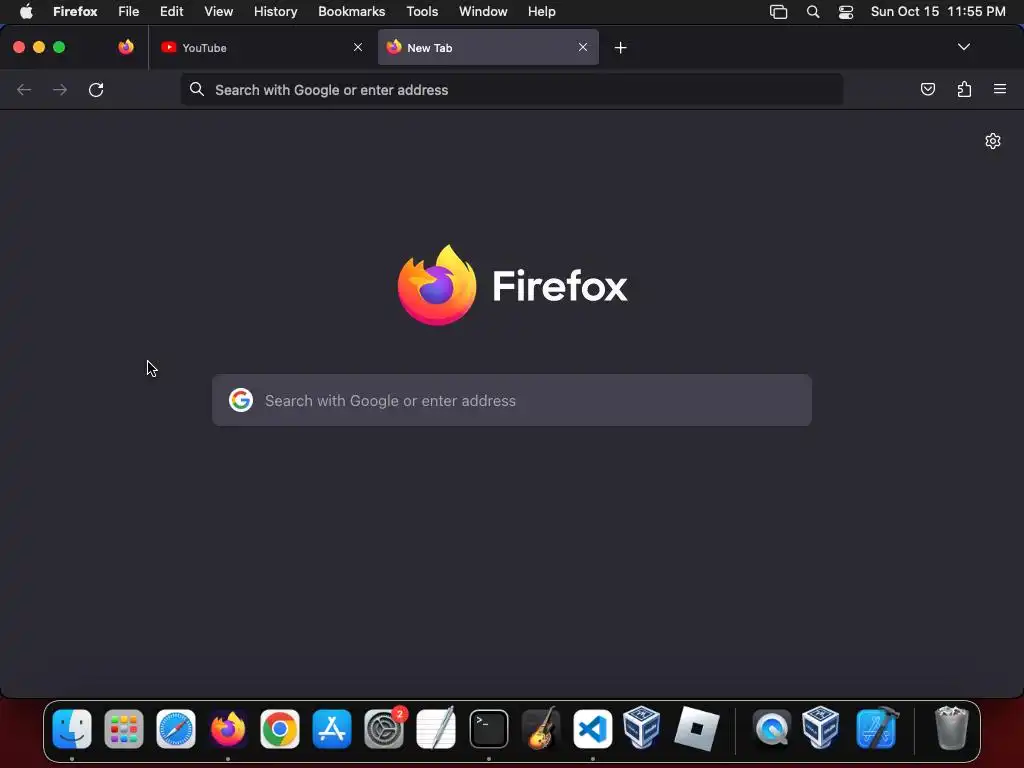Open Finder from the Dock
The height and width of the screenshot is (768, 1024).
(x=72, y=729)
